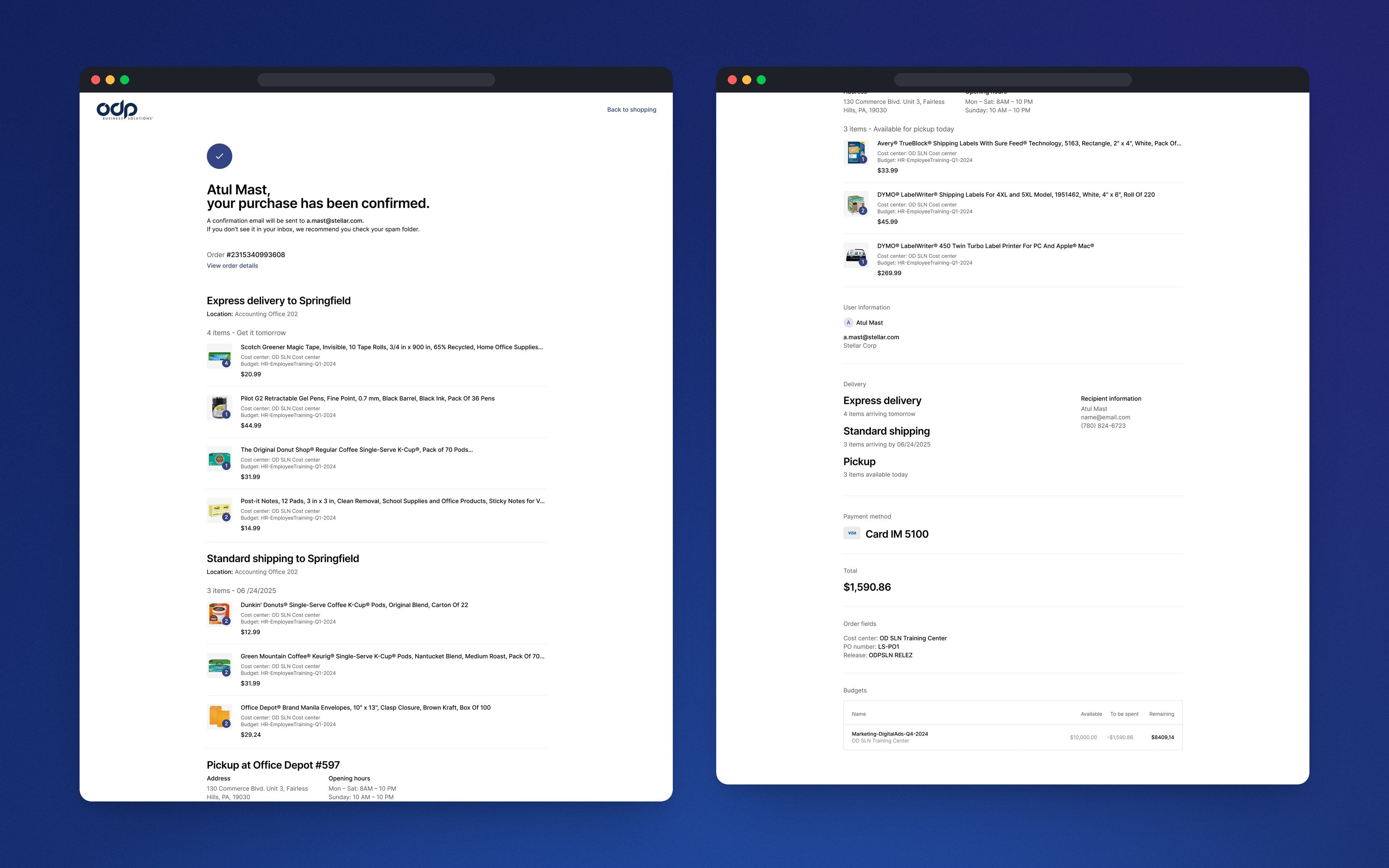Select the Manila Envelopes product thumbnail

[219, 717]
